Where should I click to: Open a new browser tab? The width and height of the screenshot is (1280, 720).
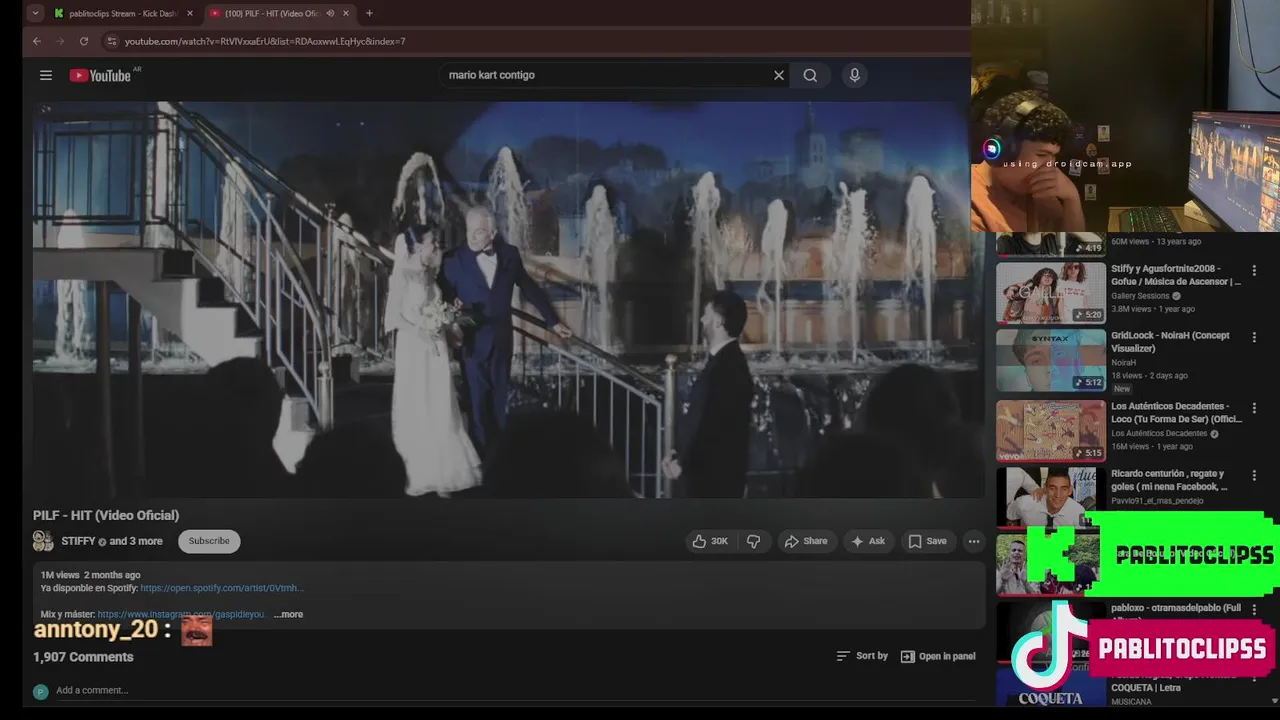point(369,13)
